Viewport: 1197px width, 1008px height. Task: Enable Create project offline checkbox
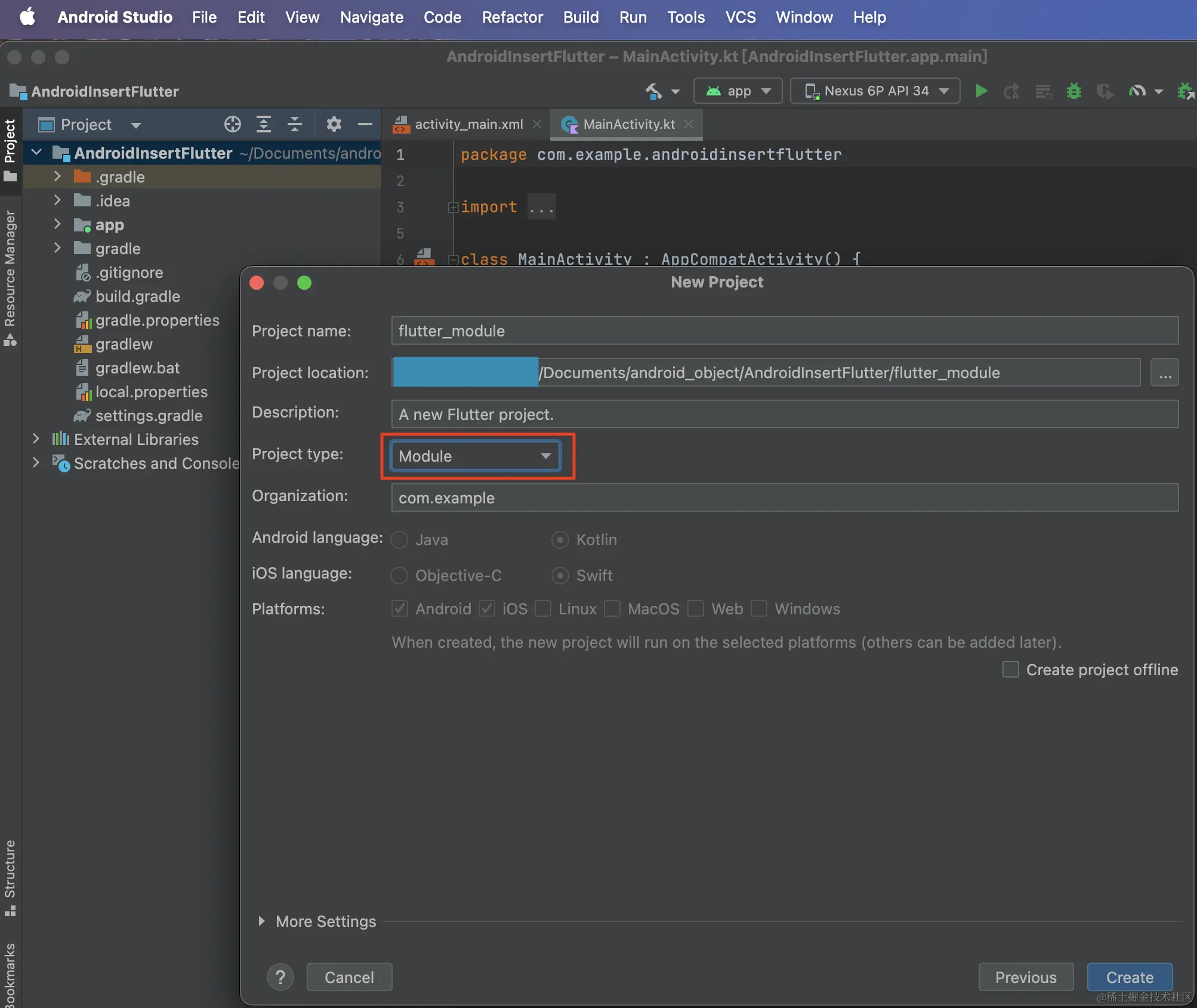coord(1010,669)
